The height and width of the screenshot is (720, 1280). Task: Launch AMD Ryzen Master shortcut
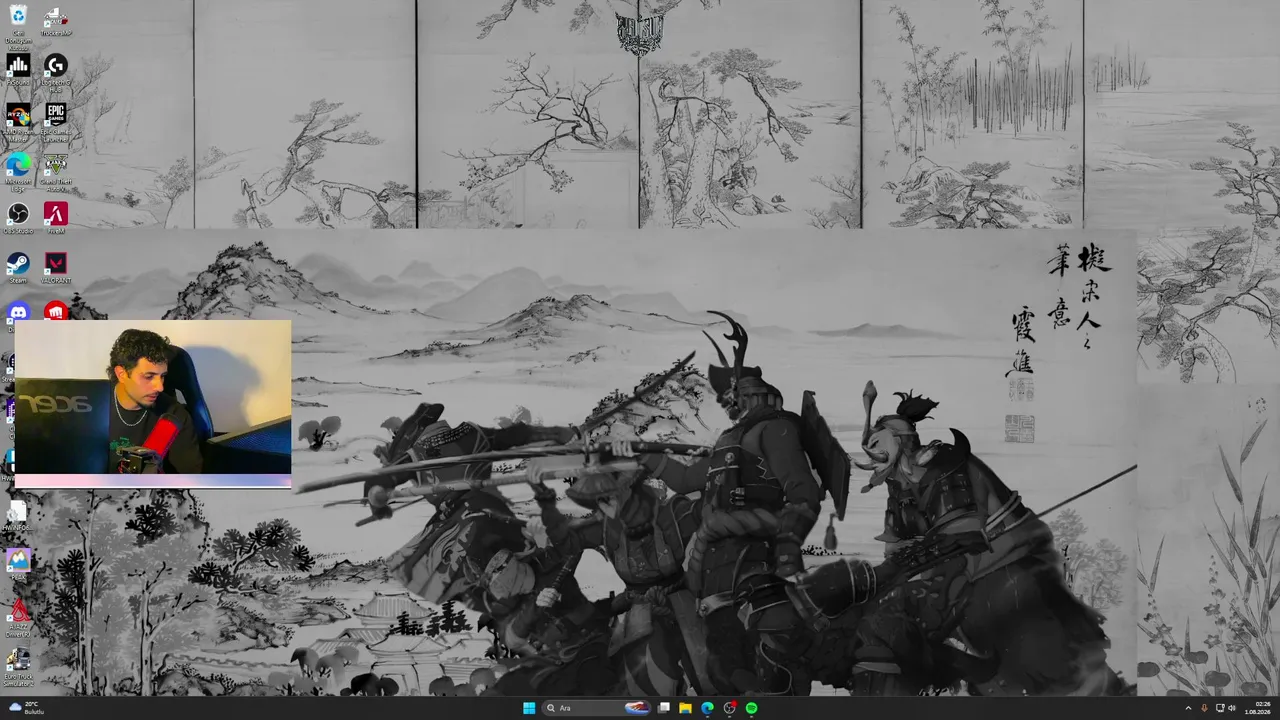click(18, 123)
